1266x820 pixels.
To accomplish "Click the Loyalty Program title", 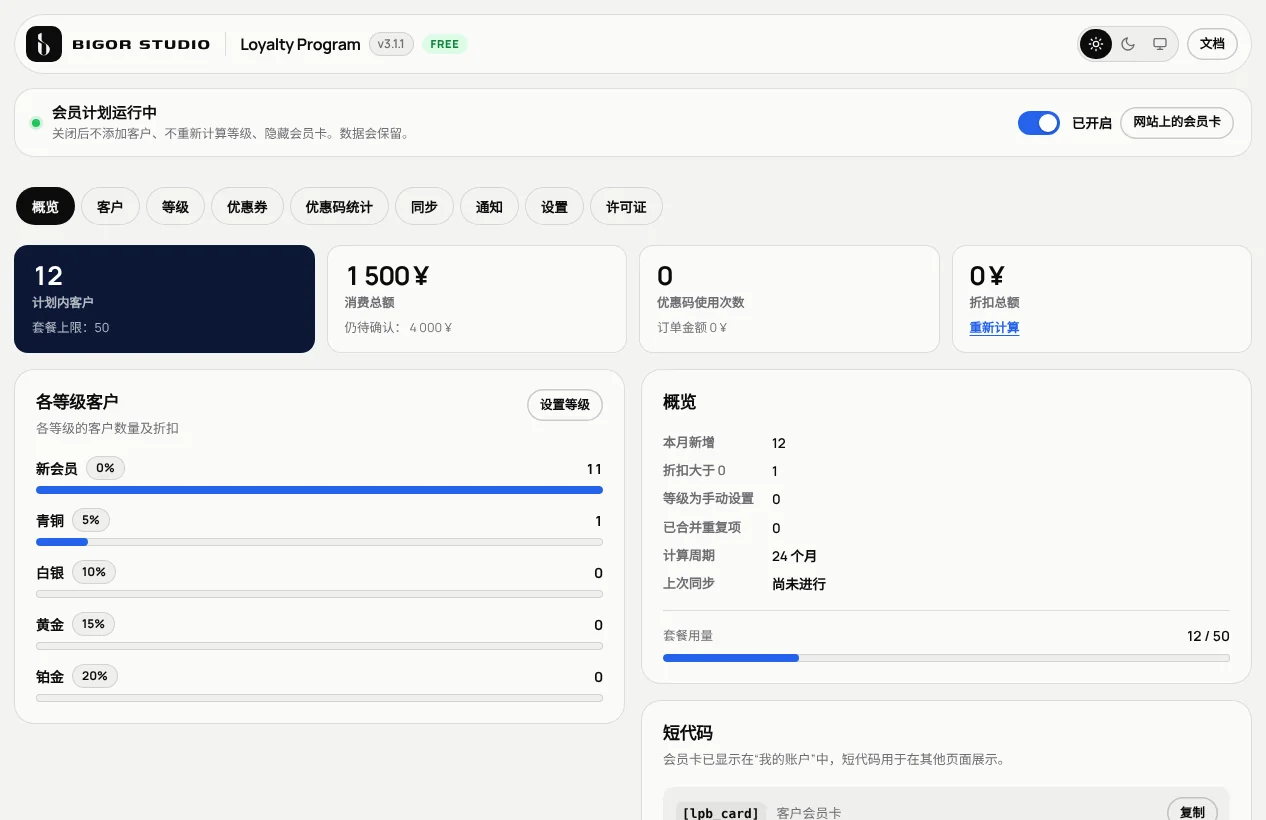I will 300,44.
